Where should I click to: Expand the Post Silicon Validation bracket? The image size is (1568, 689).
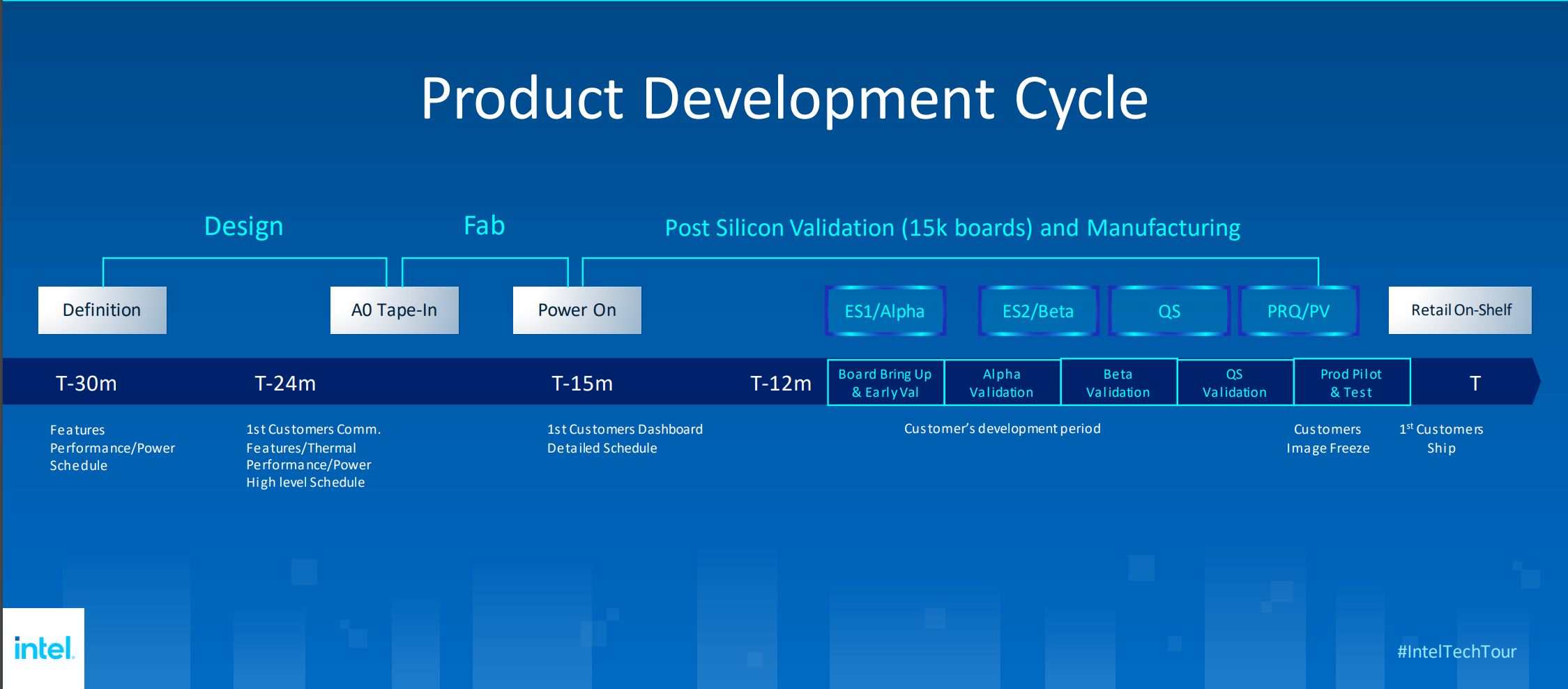click(x=952, y=227)
